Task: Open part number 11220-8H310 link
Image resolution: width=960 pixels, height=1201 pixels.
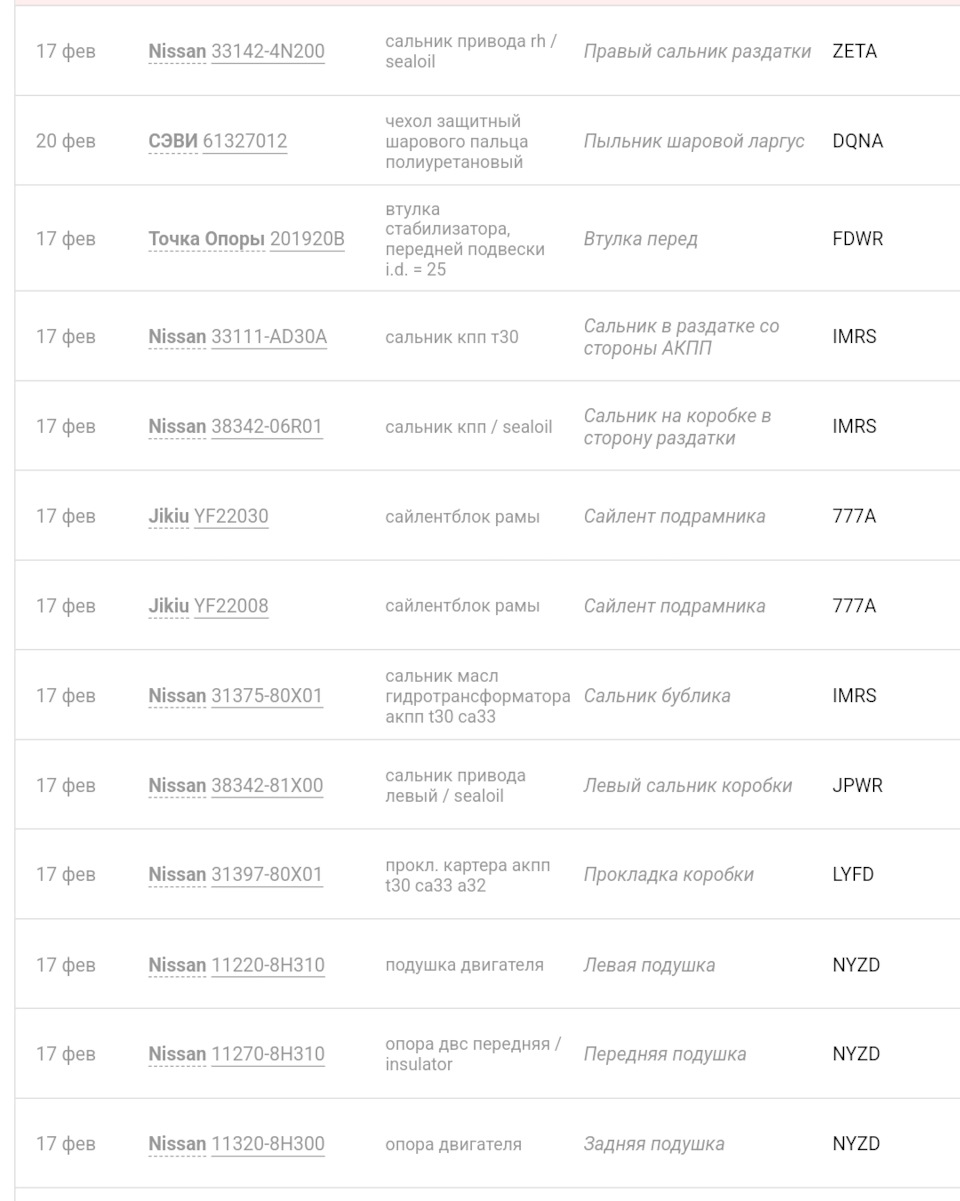Action: coord(268,965)
